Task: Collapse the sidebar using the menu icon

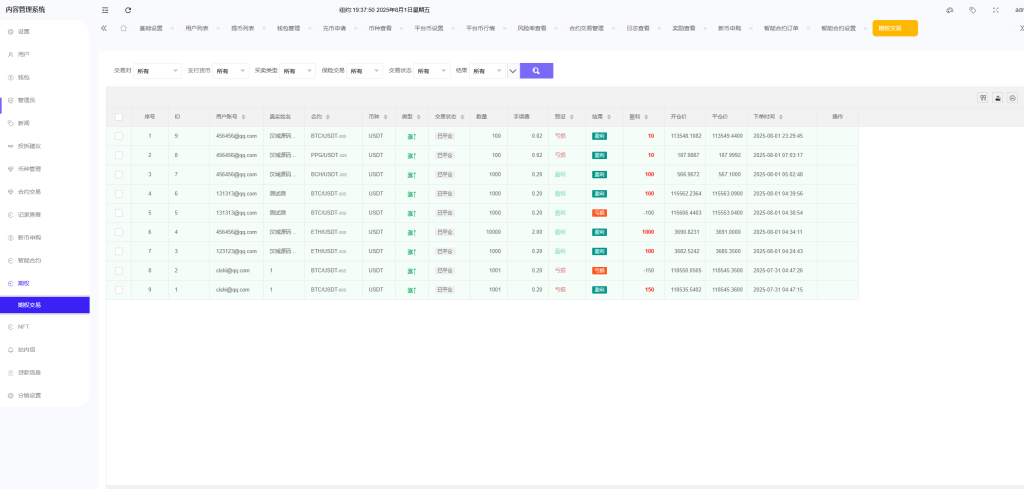Action: (x=105, y=9)
